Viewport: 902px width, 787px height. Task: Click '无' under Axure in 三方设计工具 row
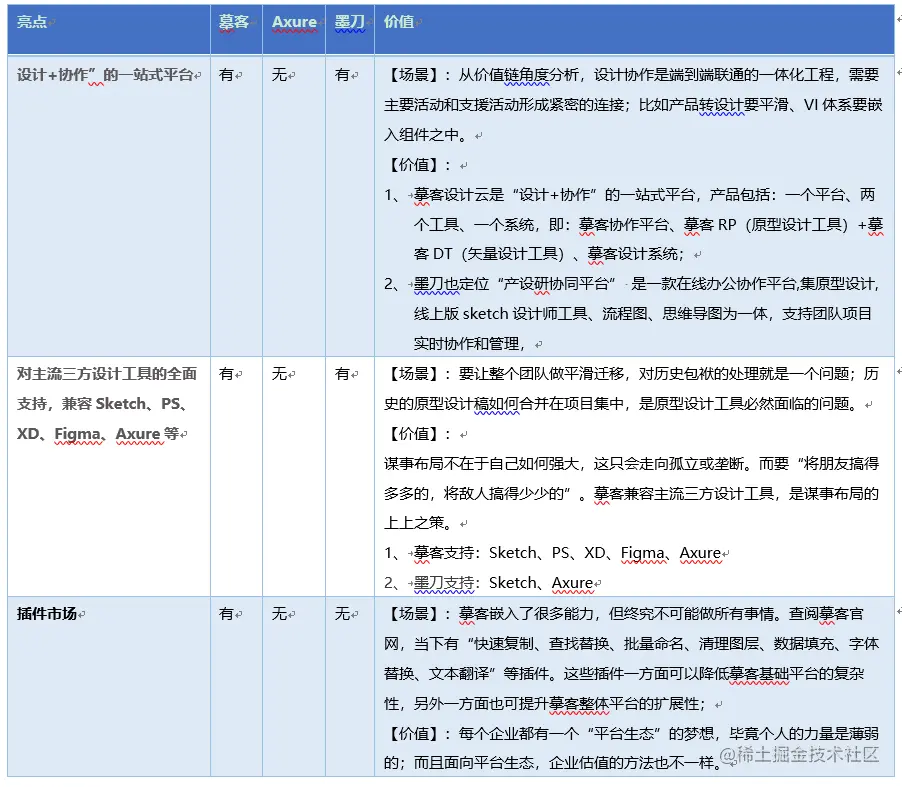point(279,374)
